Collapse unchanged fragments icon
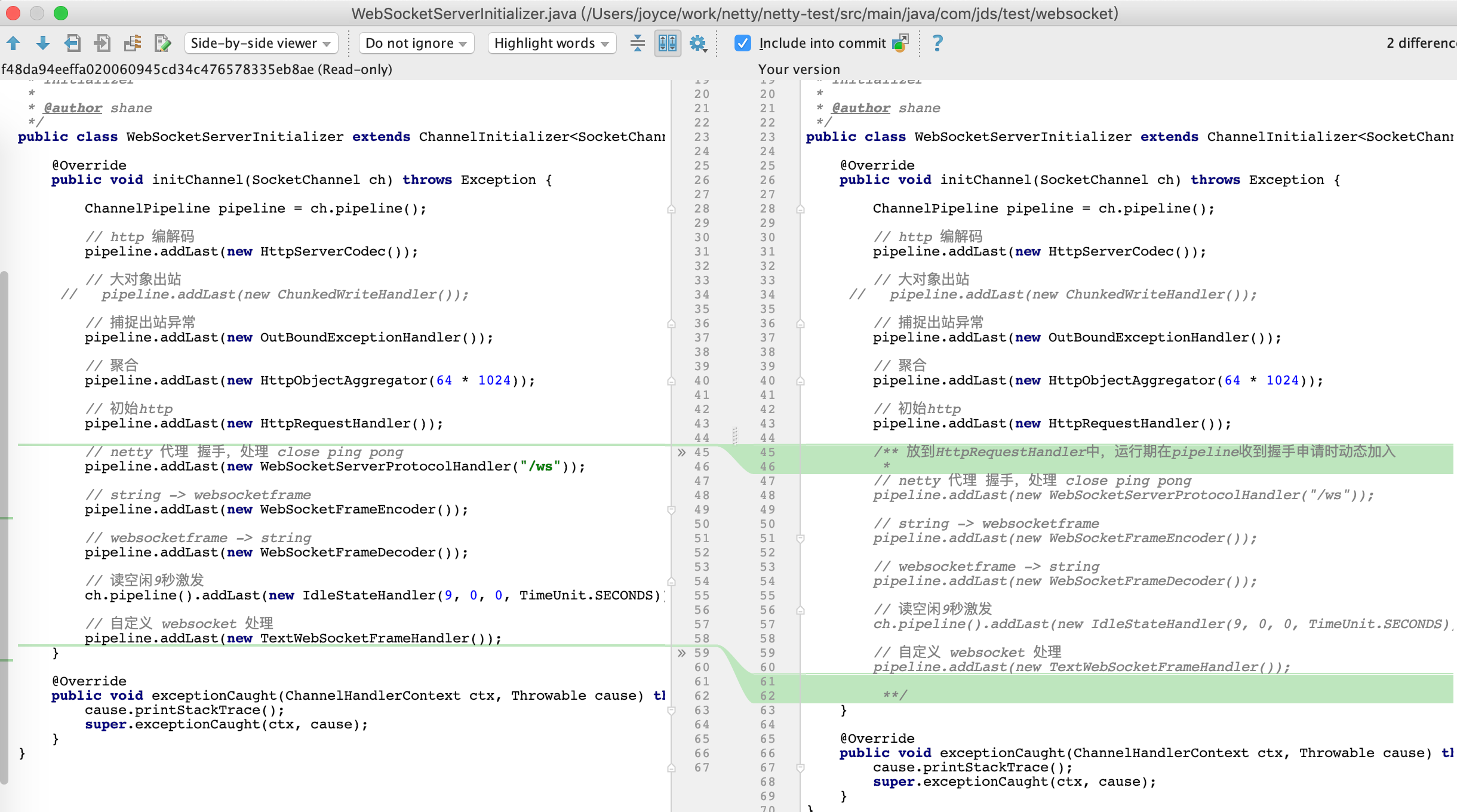The image size is (1457, 812). 637,43
